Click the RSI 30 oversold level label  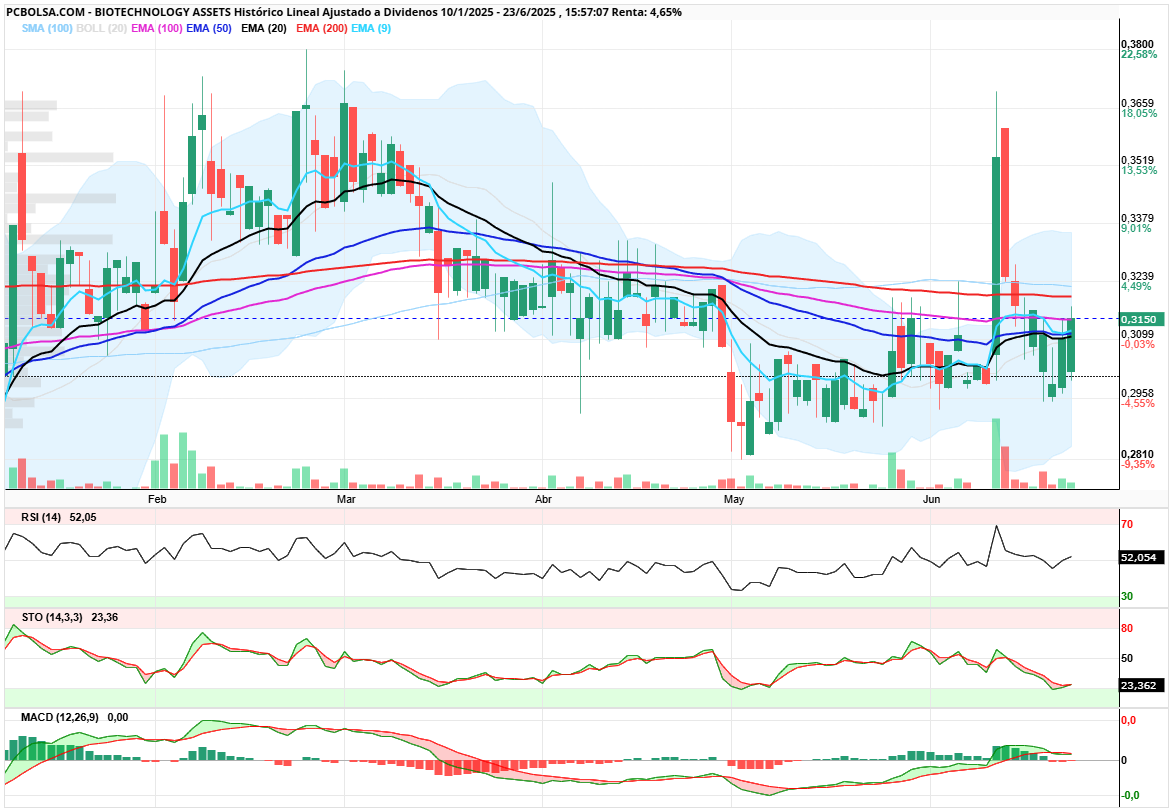(x=1127, y=596)
